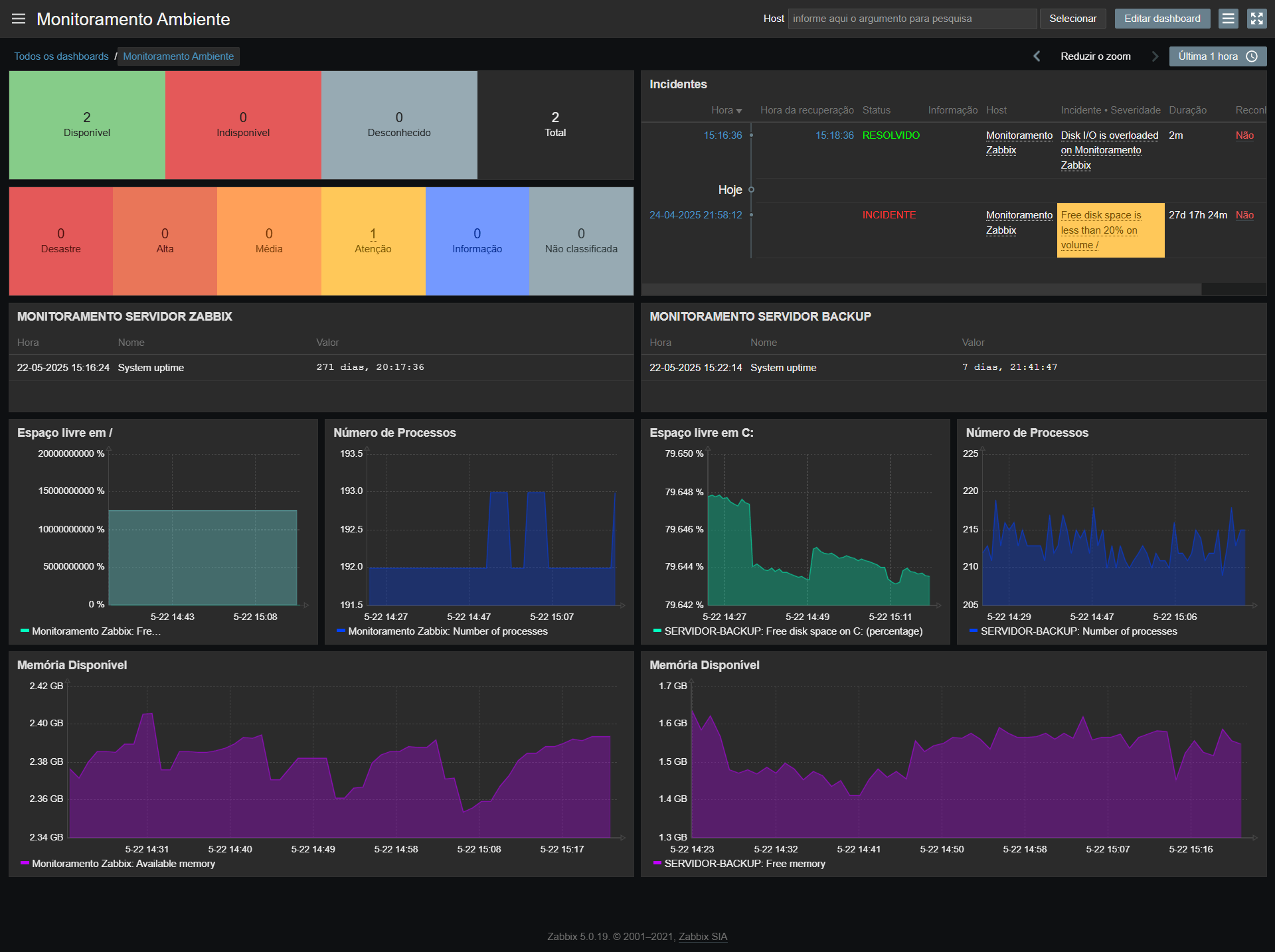Click Zabbix uptime value 271 dias
The height and width of the screenshot is (952, 1275).
tap(370, 367)
